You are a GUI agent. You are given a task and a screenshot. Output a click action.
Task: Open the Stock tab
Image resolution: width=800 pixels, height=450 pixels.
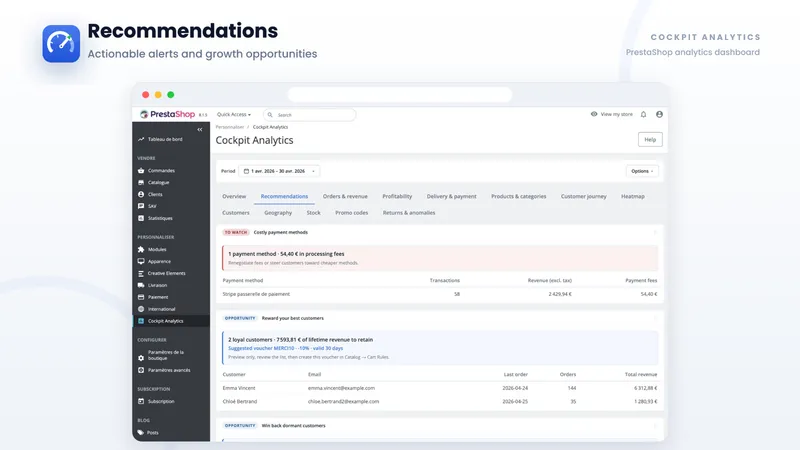point(313,213)
